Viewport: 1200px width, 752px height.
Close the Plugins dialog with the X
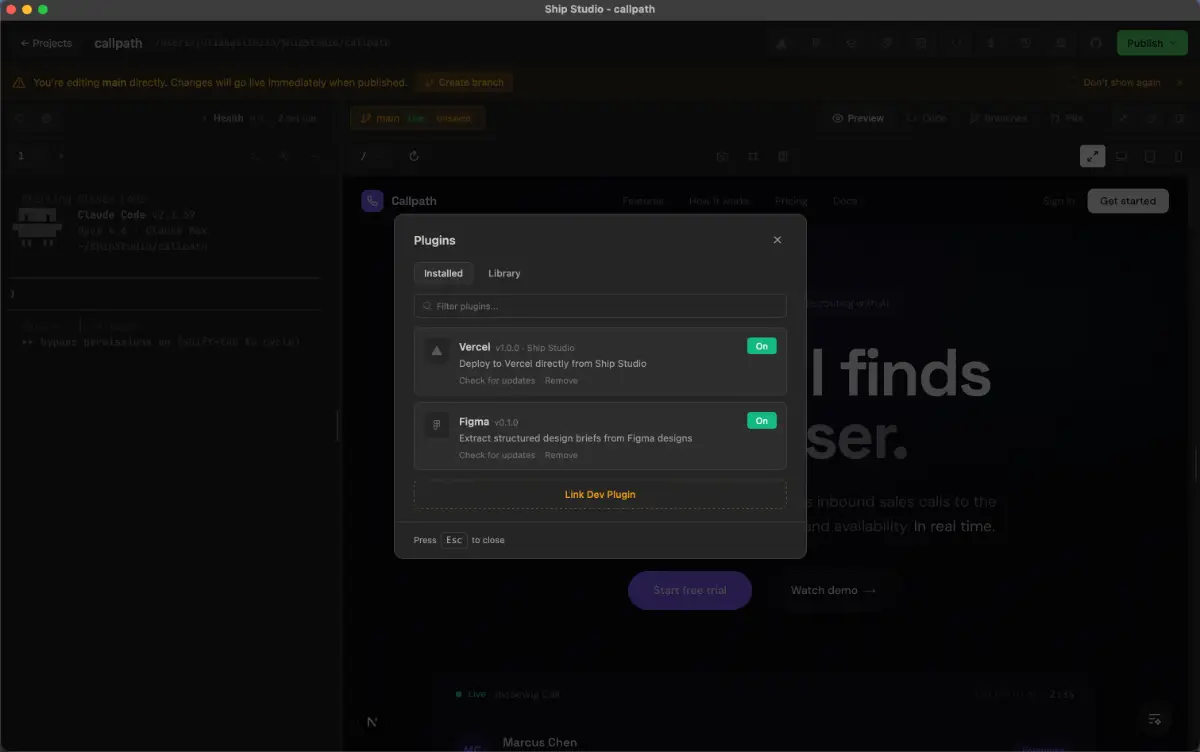pos(777,240)
